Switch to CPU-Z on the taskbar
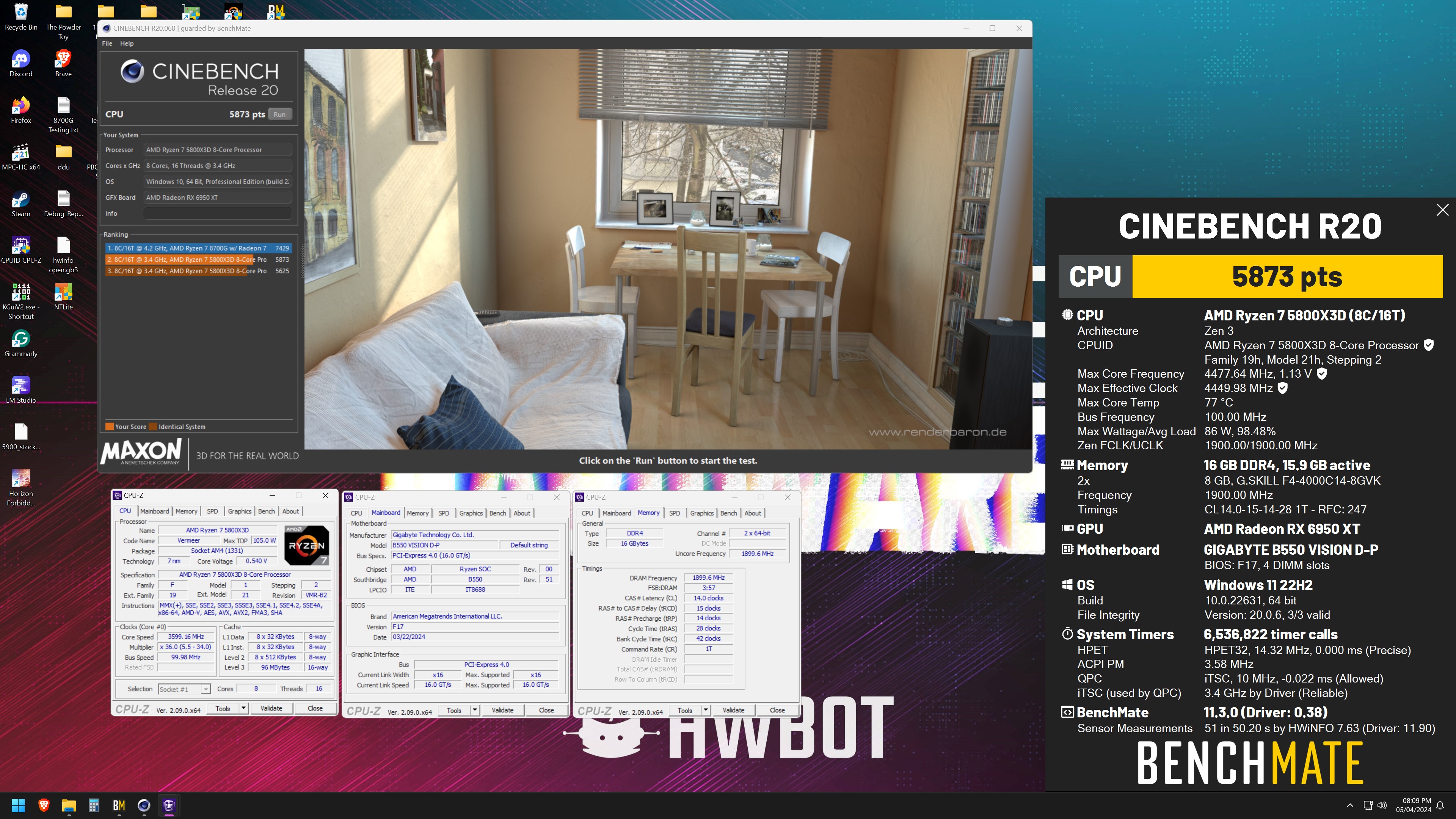Image resolution: width=1456 pixels, height=819 pixels. (169, 805)
